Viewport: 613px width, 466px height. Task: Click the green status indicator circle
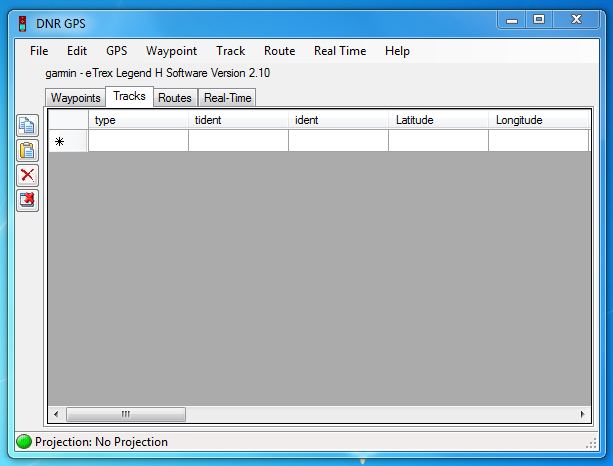tap(24, 442)
